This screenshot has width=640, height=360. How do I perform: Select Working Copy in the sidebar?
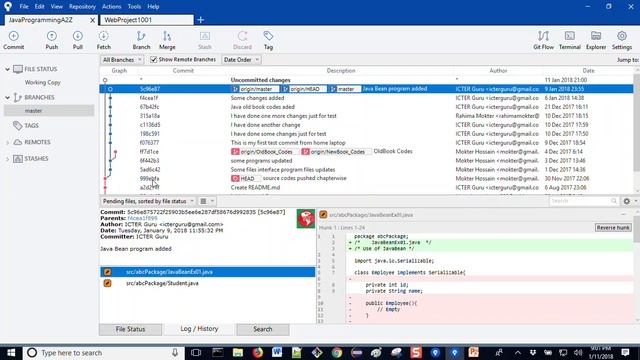point(42,82)
